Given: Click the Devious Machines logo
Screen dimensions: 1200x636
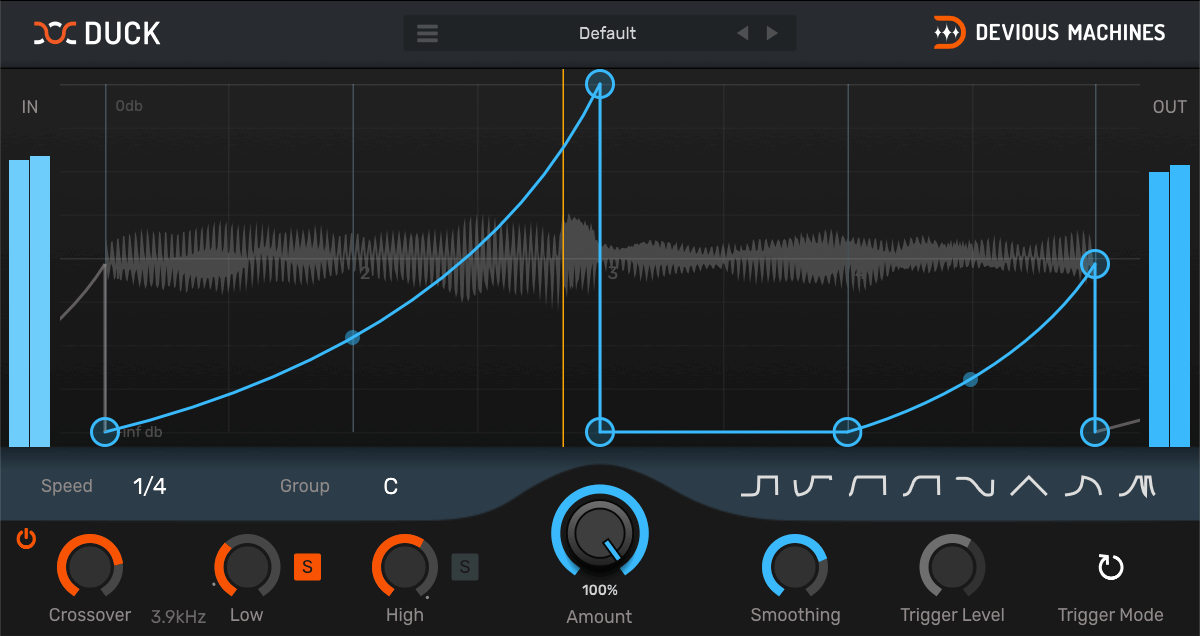Looking at the screenshot, I should pyautogui.click(x=1048, y=32).
